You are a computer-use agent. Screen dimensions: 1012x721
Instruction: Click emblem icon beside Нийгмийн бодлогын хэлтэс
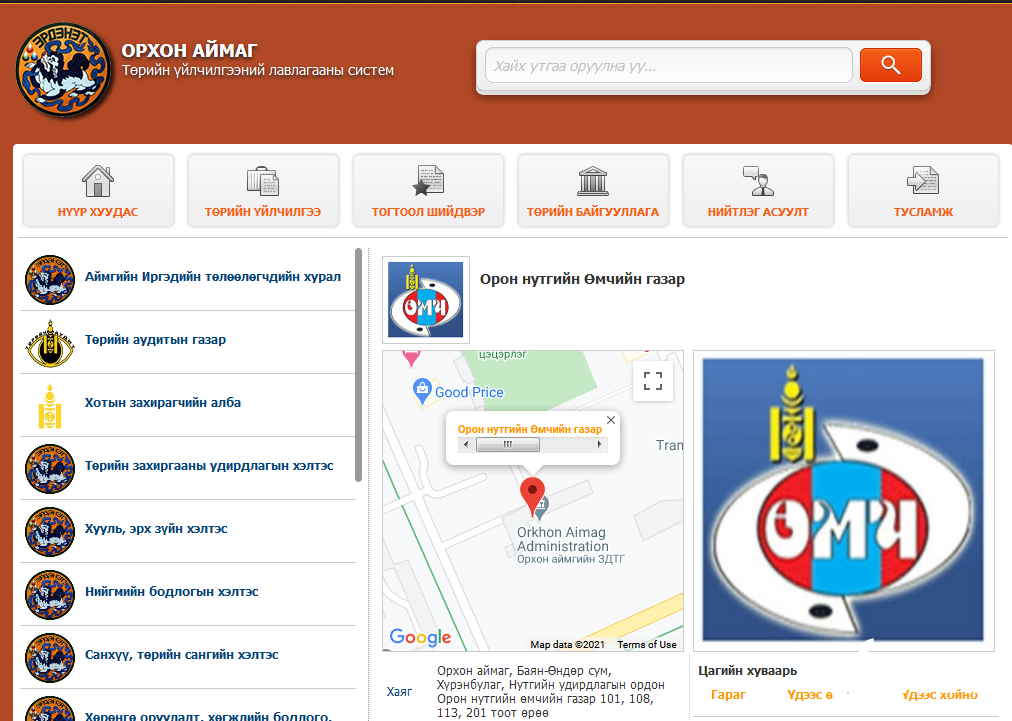(x=50, y=594)
